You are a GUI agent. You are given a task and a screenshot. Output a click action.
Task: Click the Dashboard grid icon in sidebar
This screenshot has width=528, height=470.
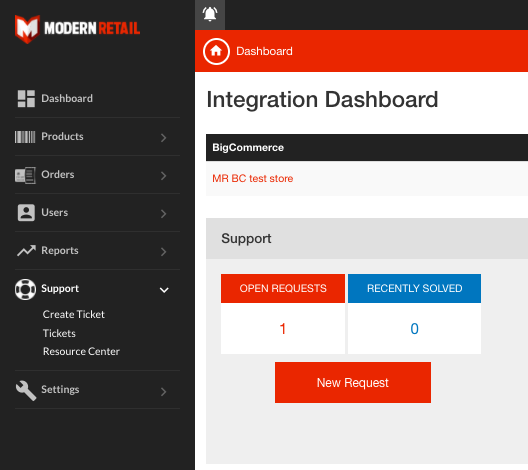coord(26,98)
